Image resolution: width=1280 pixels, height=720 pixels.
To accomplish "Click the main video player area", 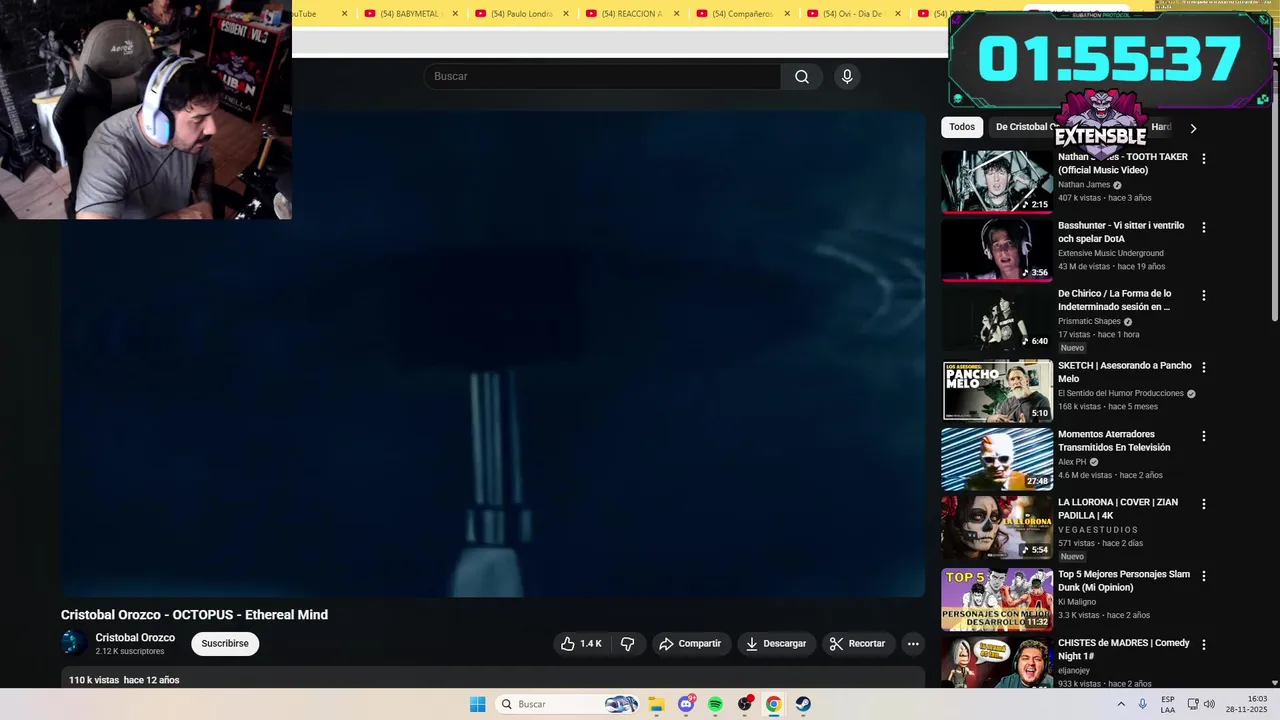I will pos(493,353).
